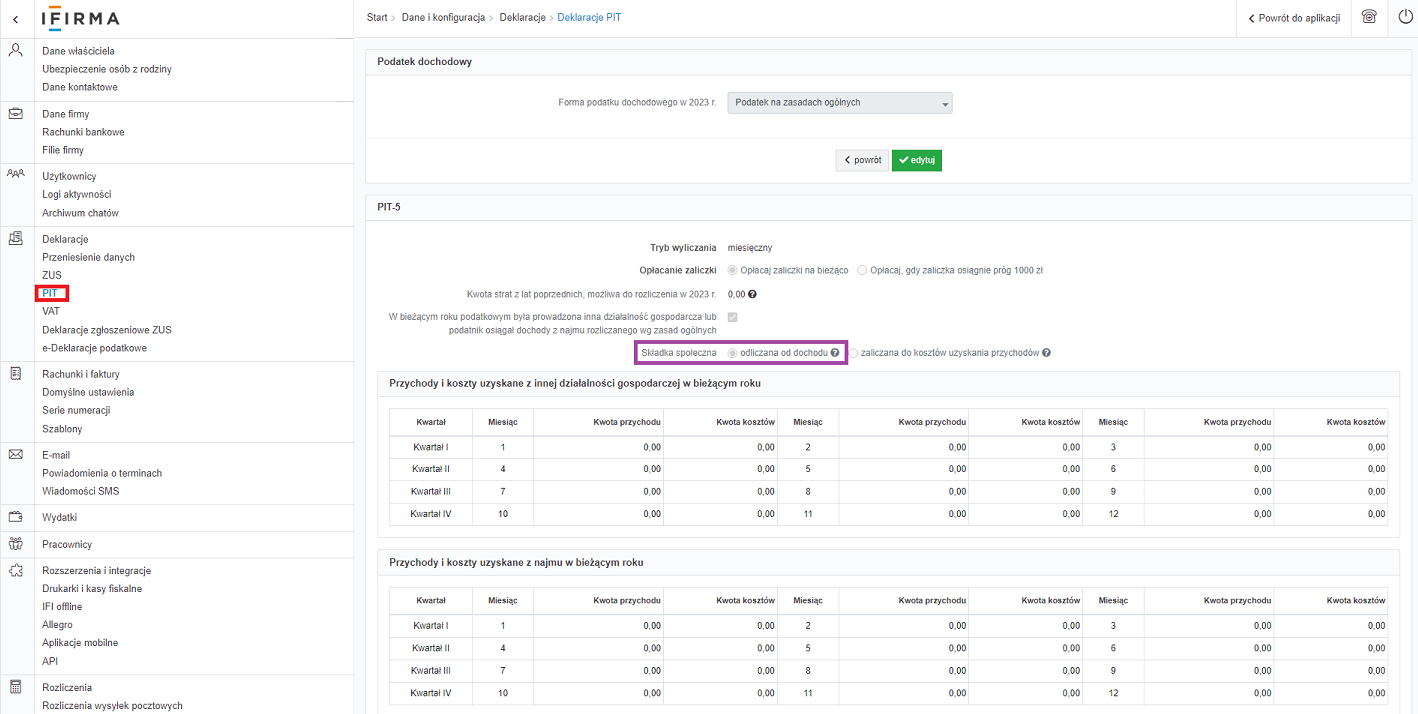This screenshot has height=714, width=1418.
Task: Click help icon next to loss amount 0,00
Action: point(752,294)
